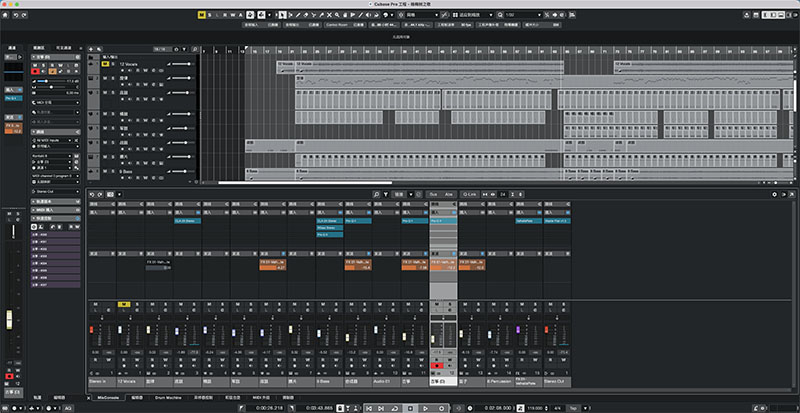Click the 12 Vocals mixer channel name
The width and height of the screenshot is (800, 413).
130,380
